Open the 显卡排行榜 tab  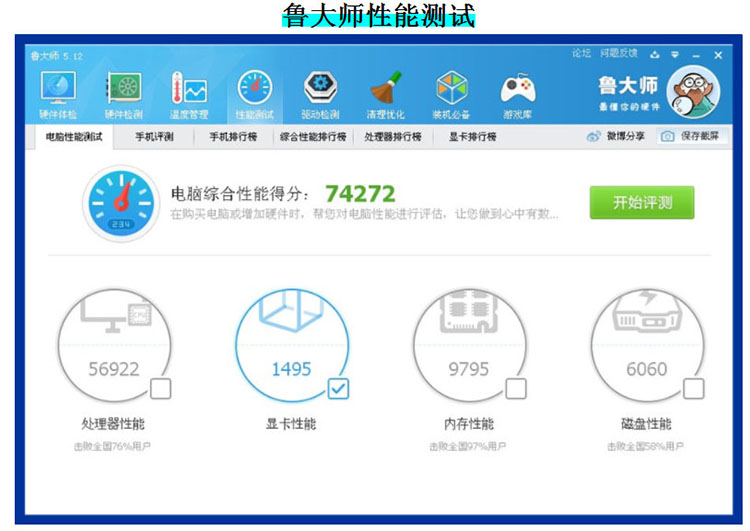coord(472,137)
